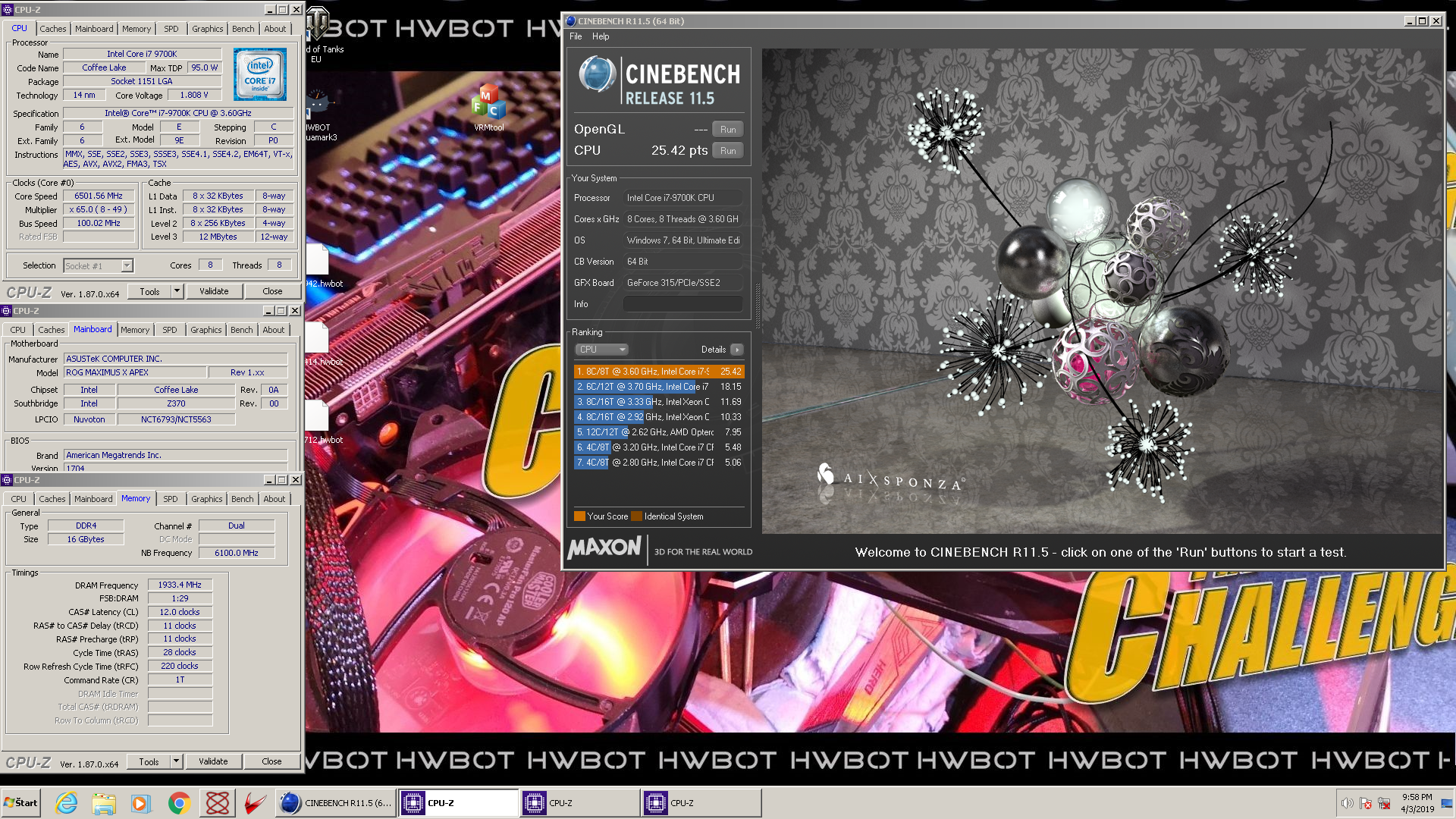Open the Ranking CPU dropdown
Screen dimensions: 1456x819
click(601, 350)
